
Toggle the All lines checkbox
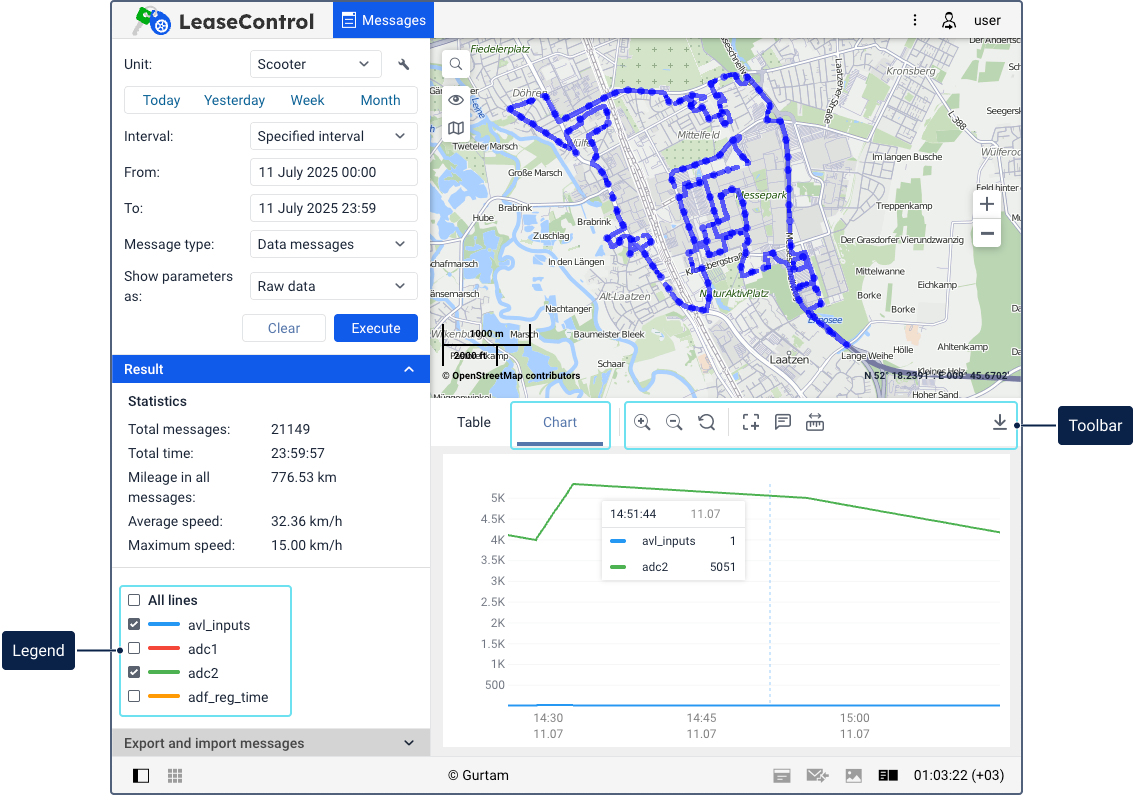[x=134, y=600]
